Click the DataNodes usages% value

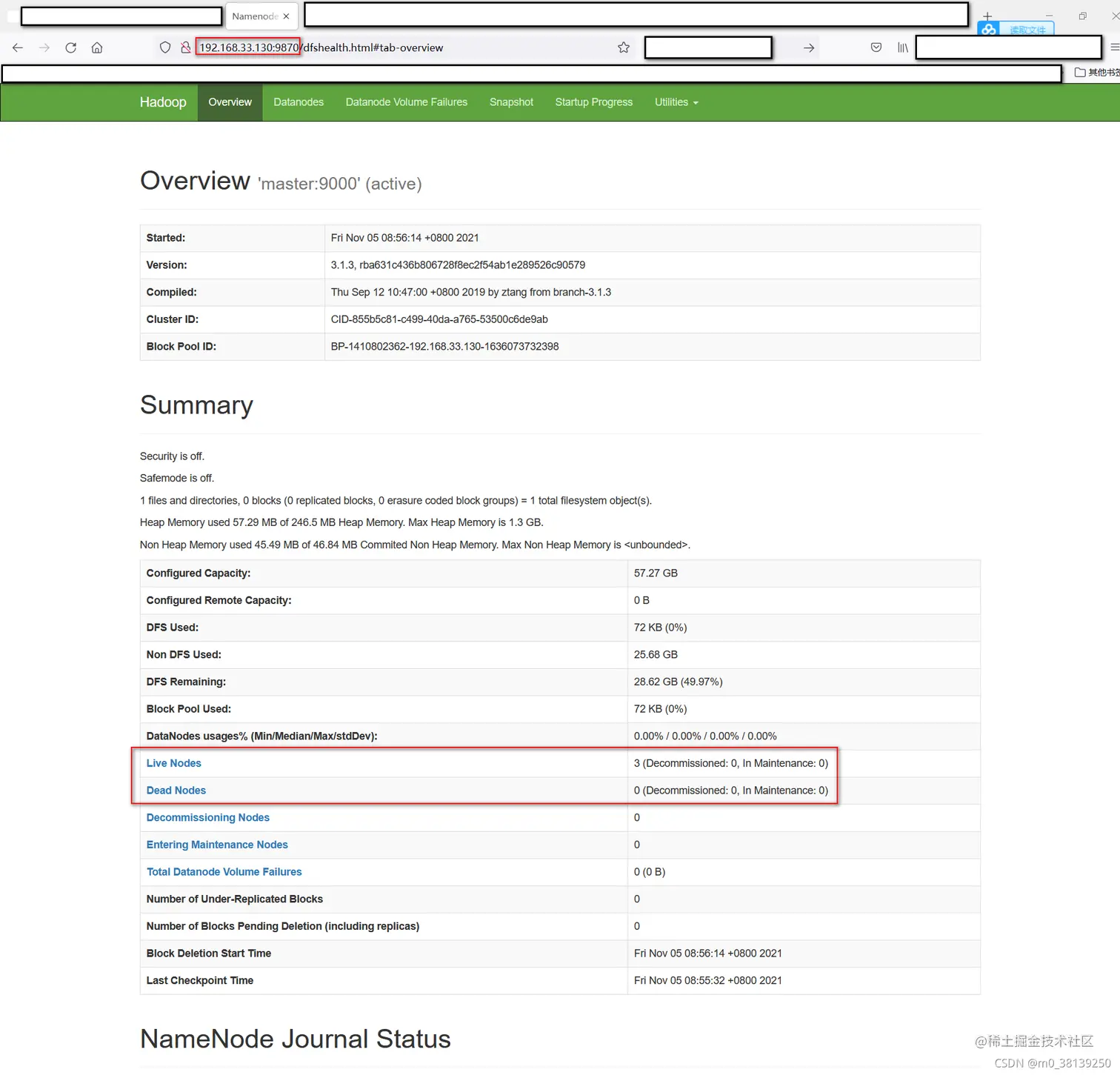pos(705,736)
